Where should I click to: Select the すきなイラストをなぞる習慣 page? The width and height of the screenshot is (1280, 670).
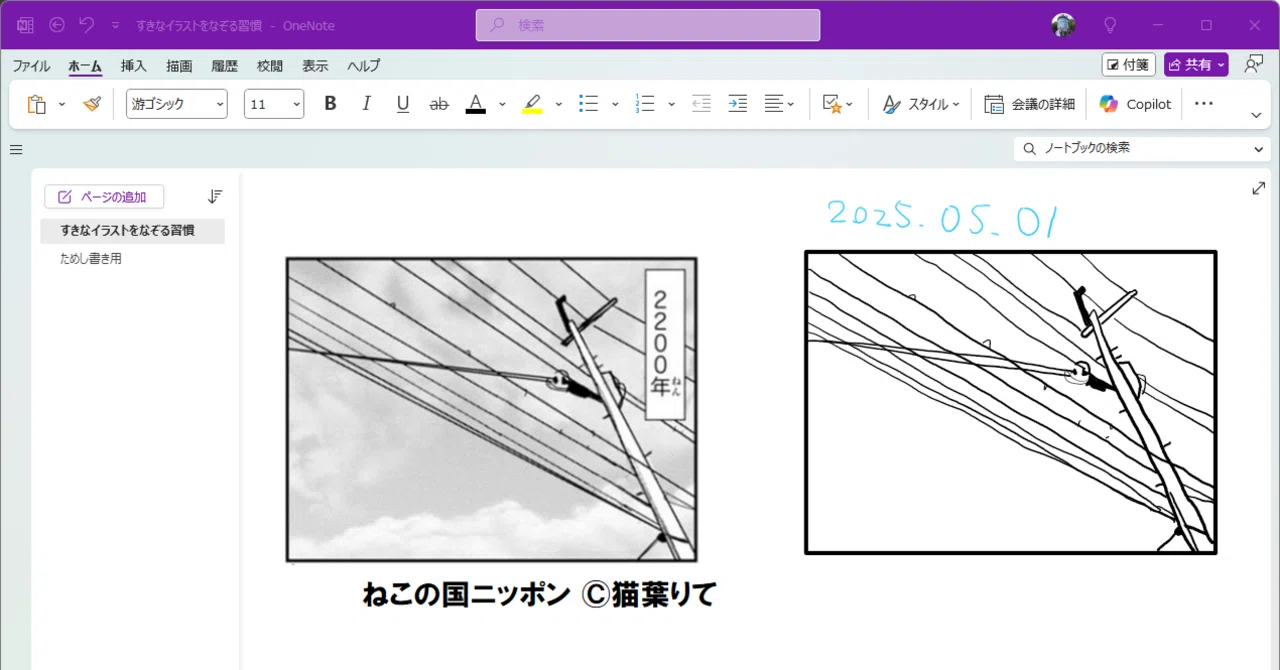click(x=132, y=230)
